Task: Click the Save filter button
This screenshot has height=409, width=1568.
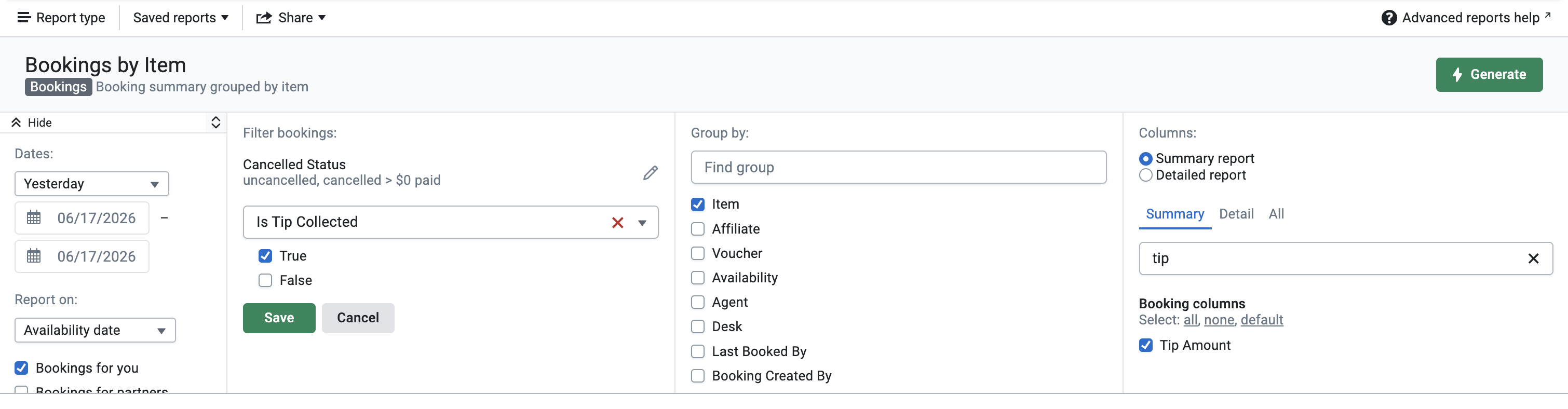Action: coord(279,318)
